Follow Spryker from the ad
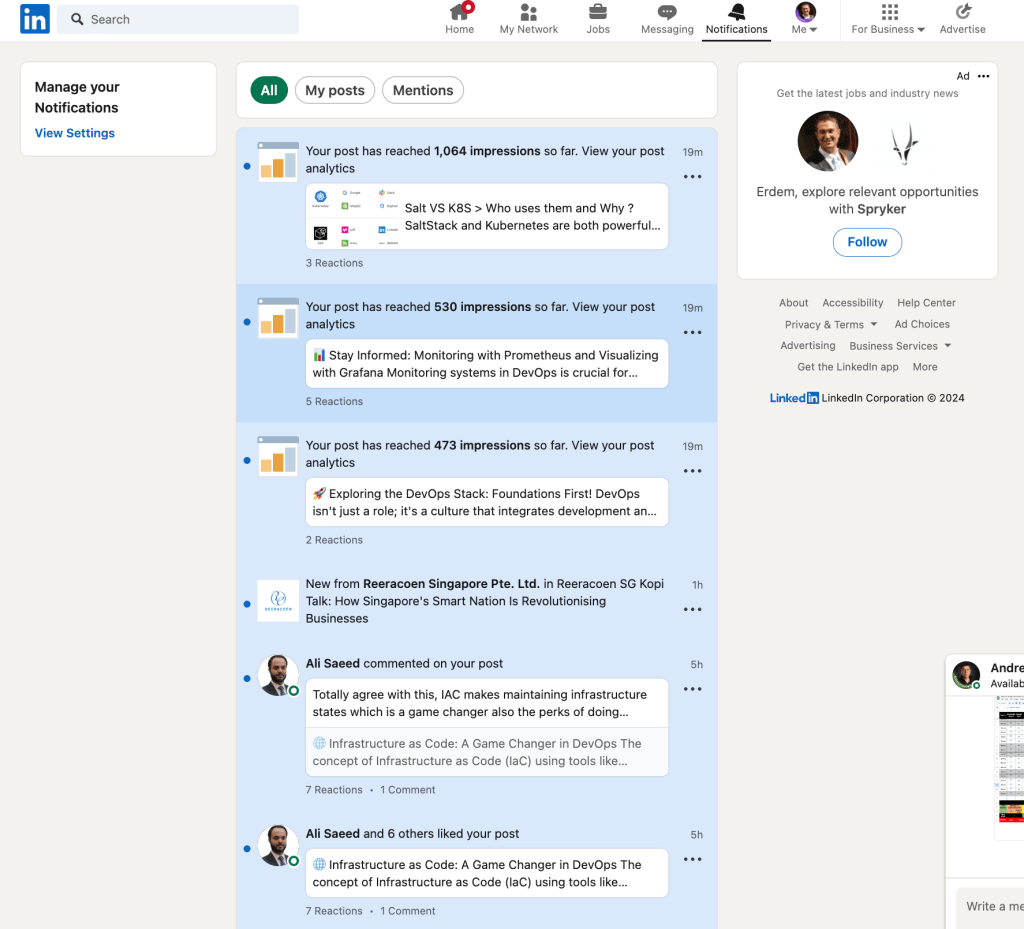The height and width of the screenshot is (929, 1024). 867,242
